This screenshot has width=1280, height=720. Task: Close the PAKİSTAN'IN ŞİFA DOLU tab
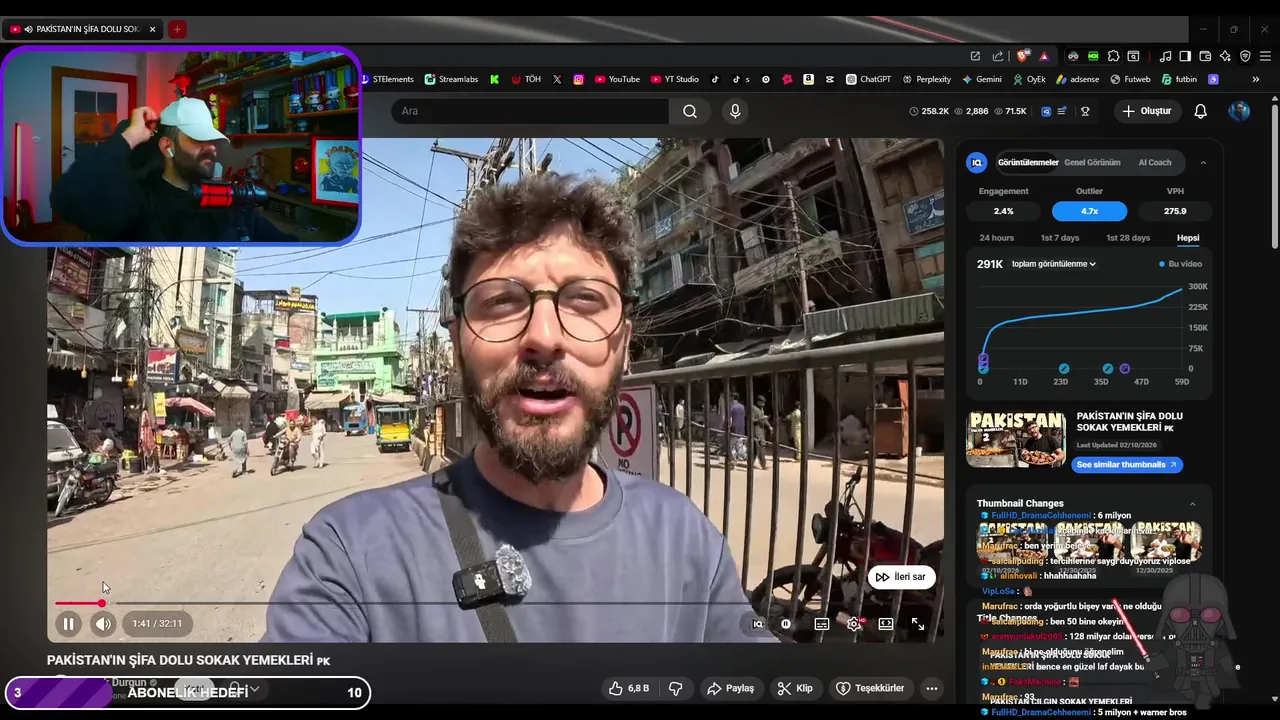[152, 29]
